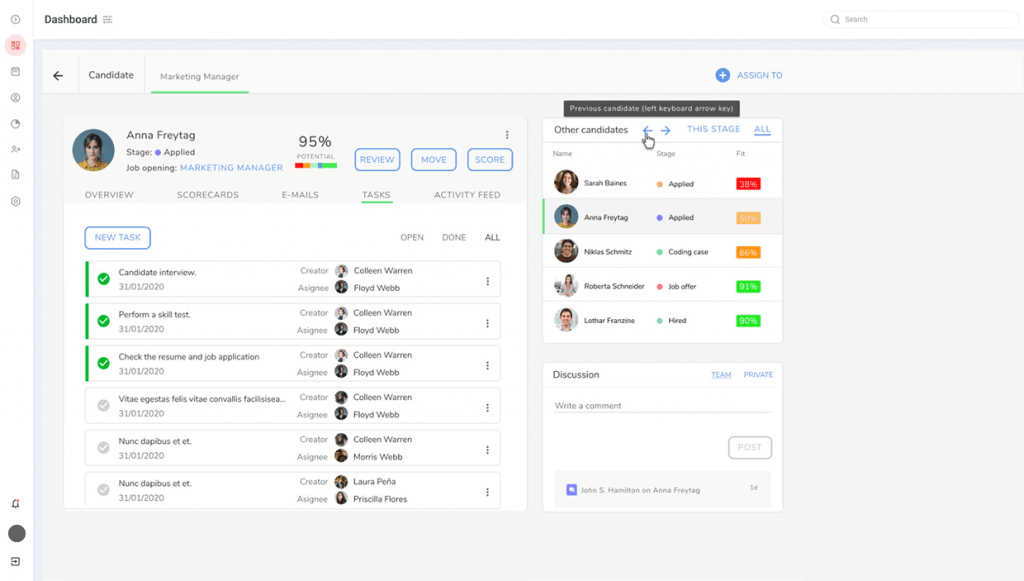Open the options menu on Anna Freytag's card

507,135
